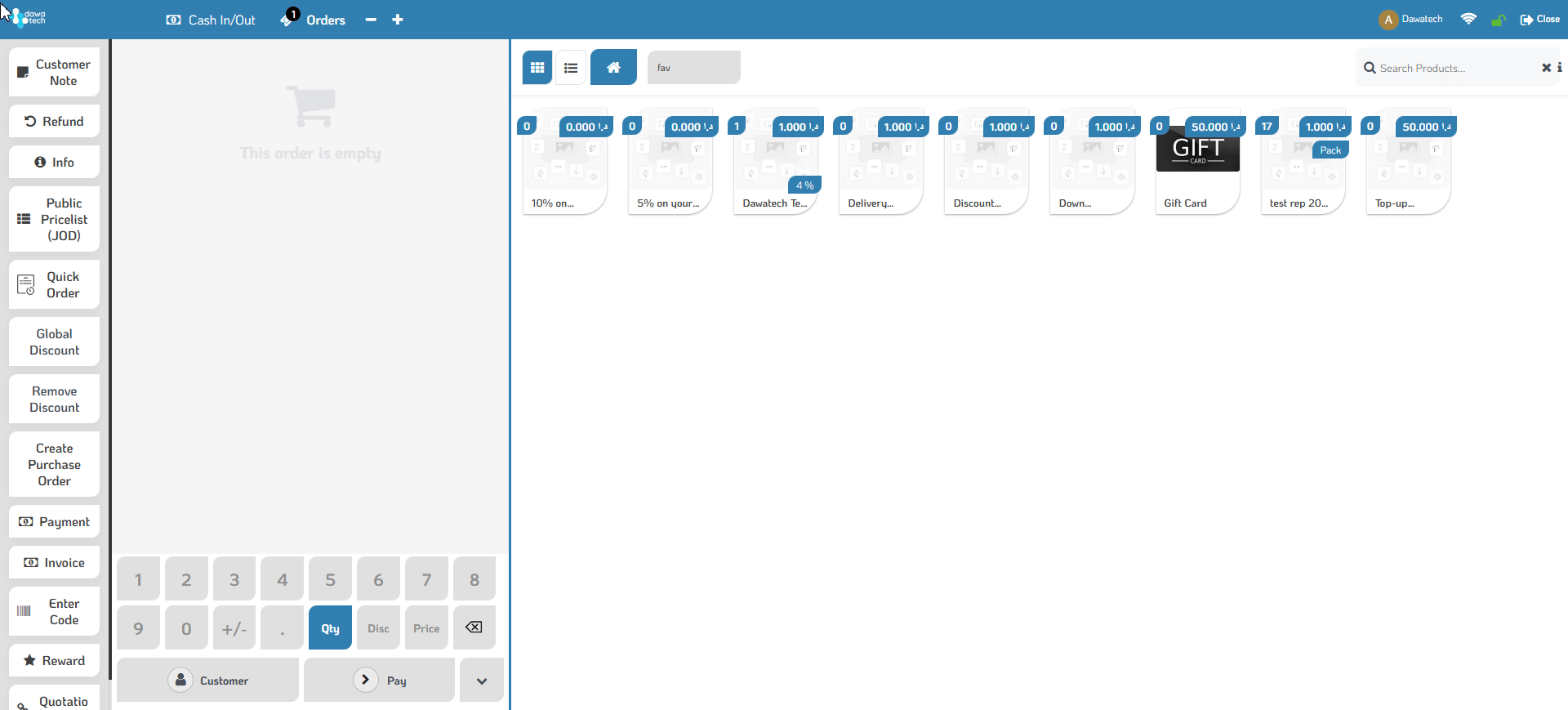The image size is (1568, 710).
Task: Add Customer Note
Action: [55, 72]
